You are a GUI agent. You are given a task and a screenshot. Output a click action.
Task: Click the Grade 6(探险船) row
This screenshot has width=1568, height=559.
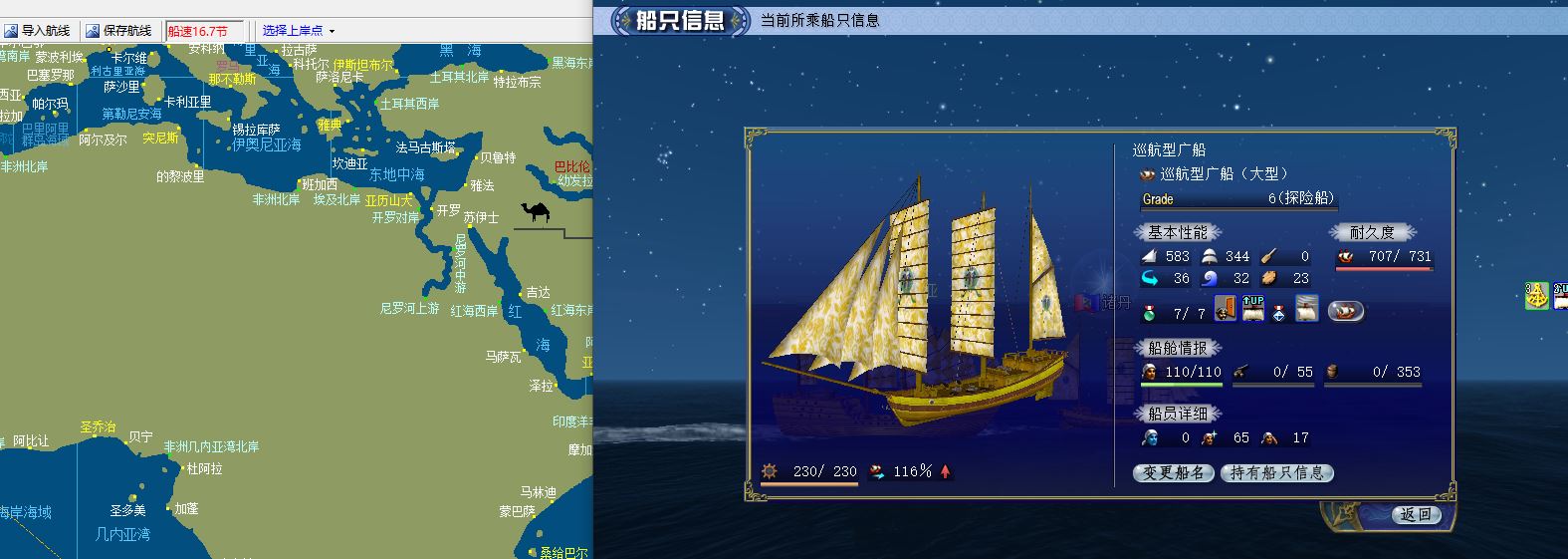pyautogui.click(x=1238, y=200)
